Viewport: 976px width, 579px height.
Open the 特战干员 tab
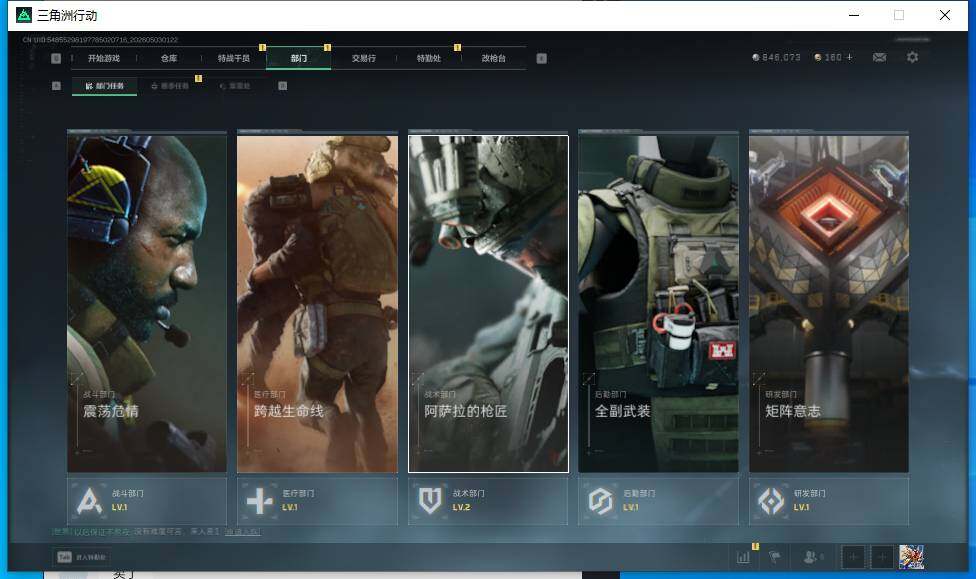click(233, 58)
